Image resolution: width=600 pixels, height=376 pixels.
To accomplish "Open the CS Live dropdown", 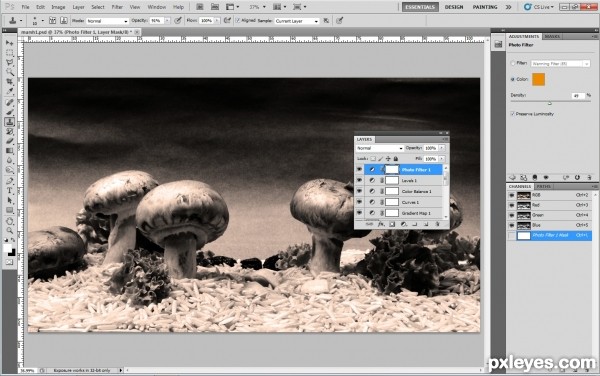I will pyautogui.click(x=538, y=7).
